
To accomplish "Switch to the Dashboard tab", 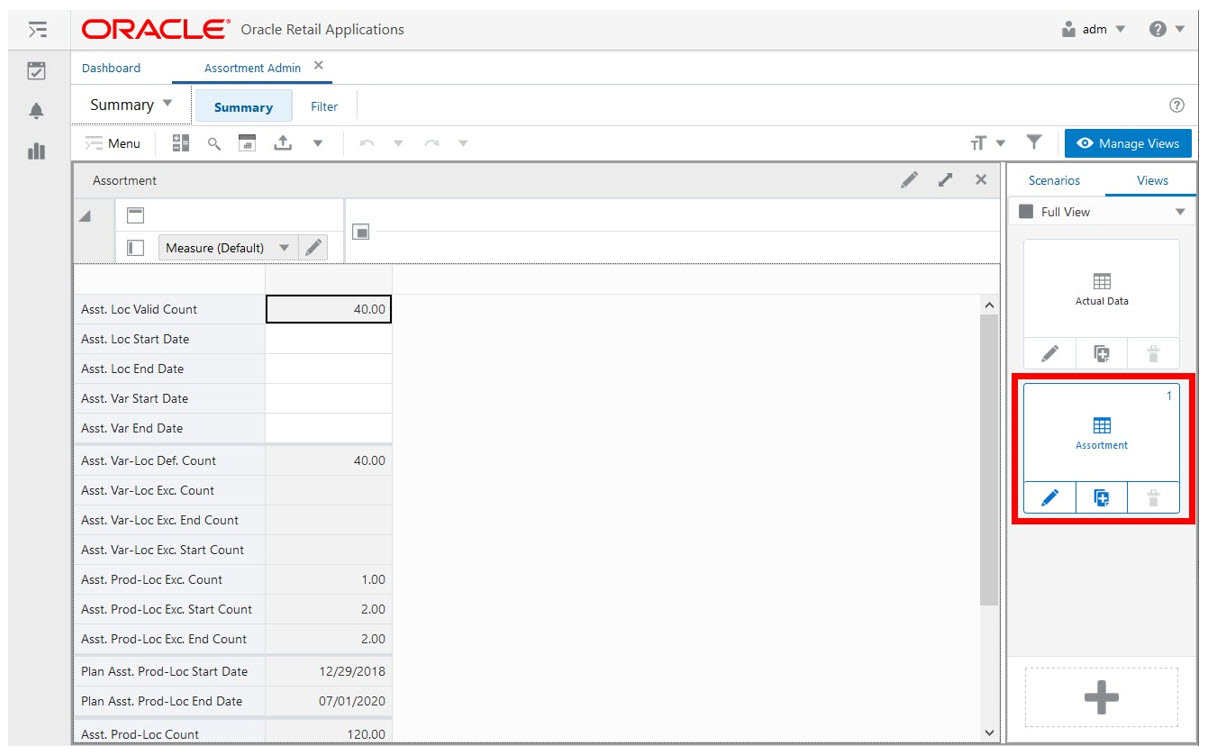I will click(111, 68).
